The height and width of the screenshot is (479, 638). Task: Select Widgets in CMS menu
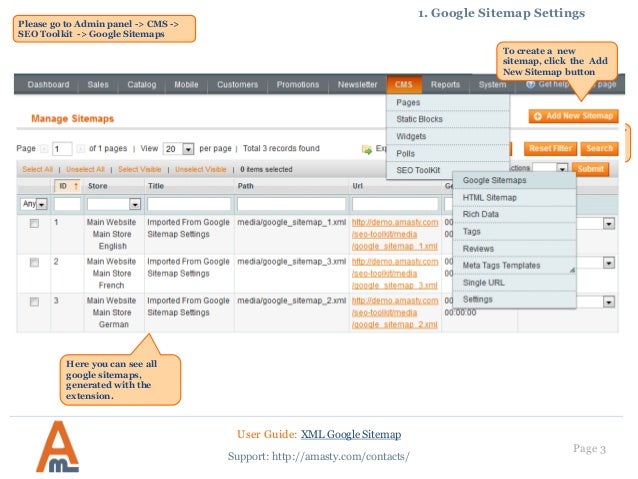click(x=448, y=136)
